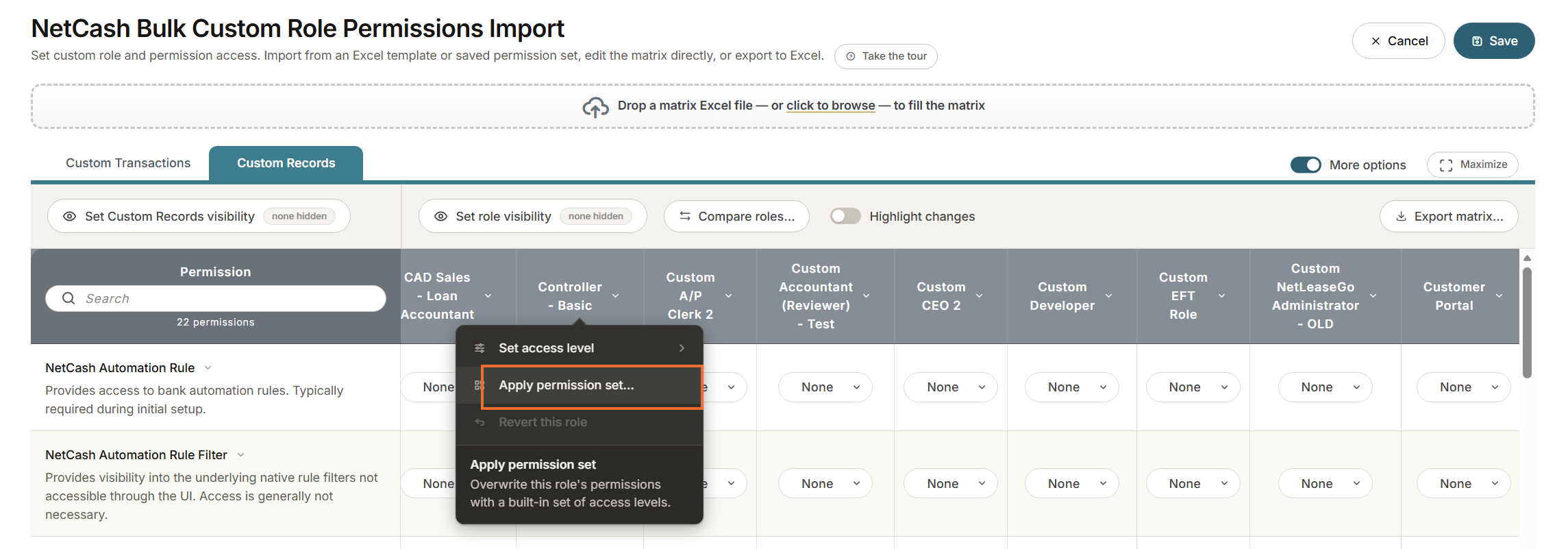The width and height of the screenshot is (1568, 549).
Task: Choose Set access level from the menu
Action: pyautogui.click(x=580, y=348)
